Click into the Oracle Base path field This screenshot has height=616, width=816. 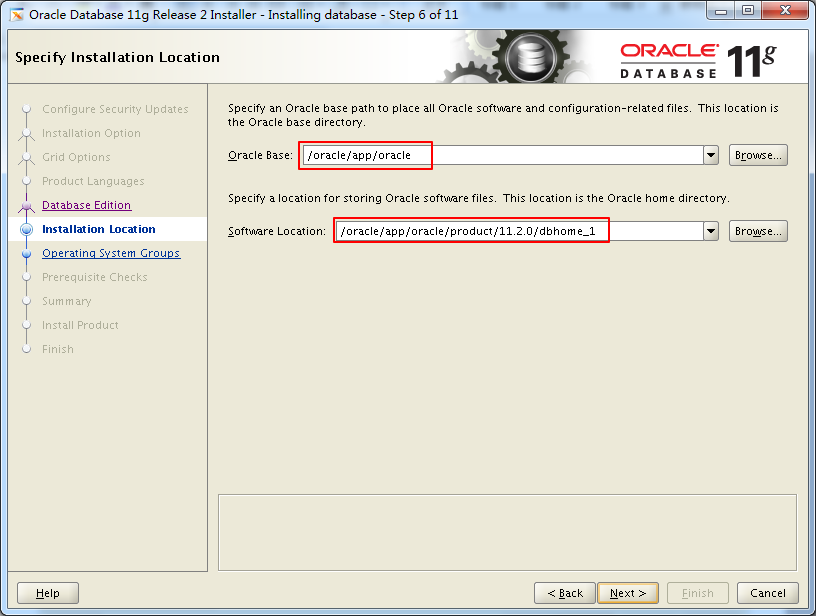click(x=503, y=155)
